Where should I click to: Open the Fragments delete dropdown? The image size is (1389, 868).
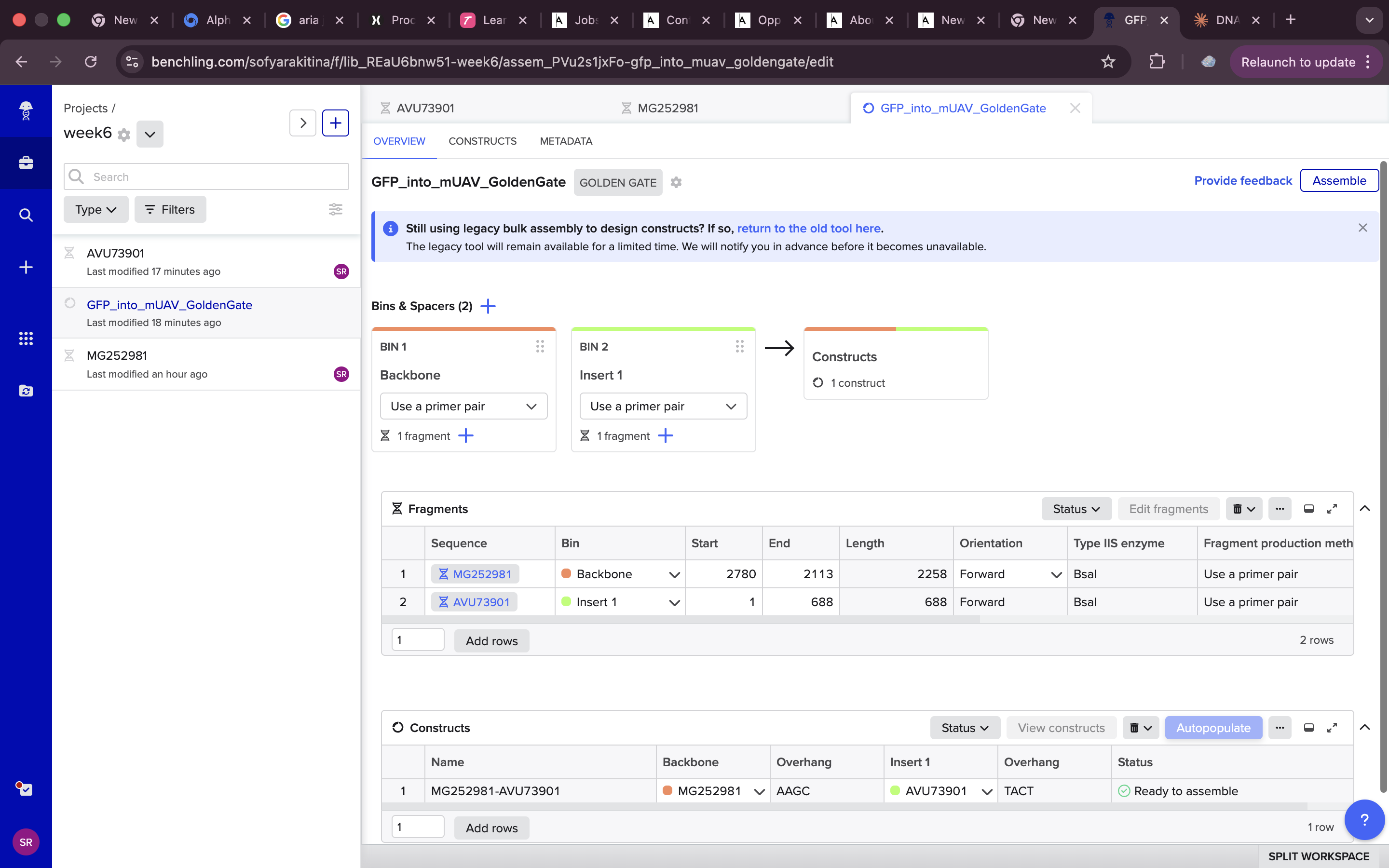tap(1244, 509)
